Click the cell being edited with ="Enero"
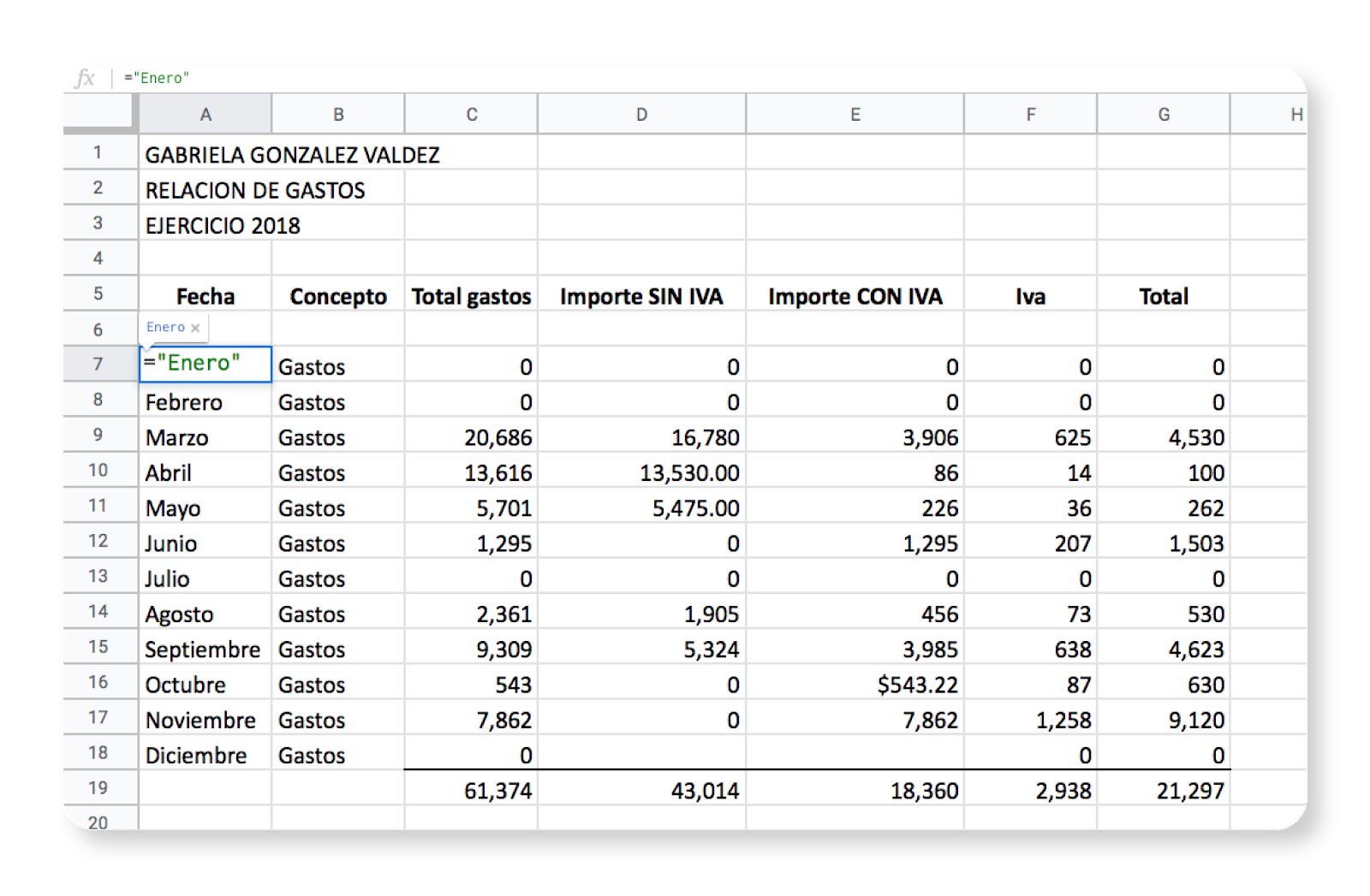 click(x=205, y=364)
